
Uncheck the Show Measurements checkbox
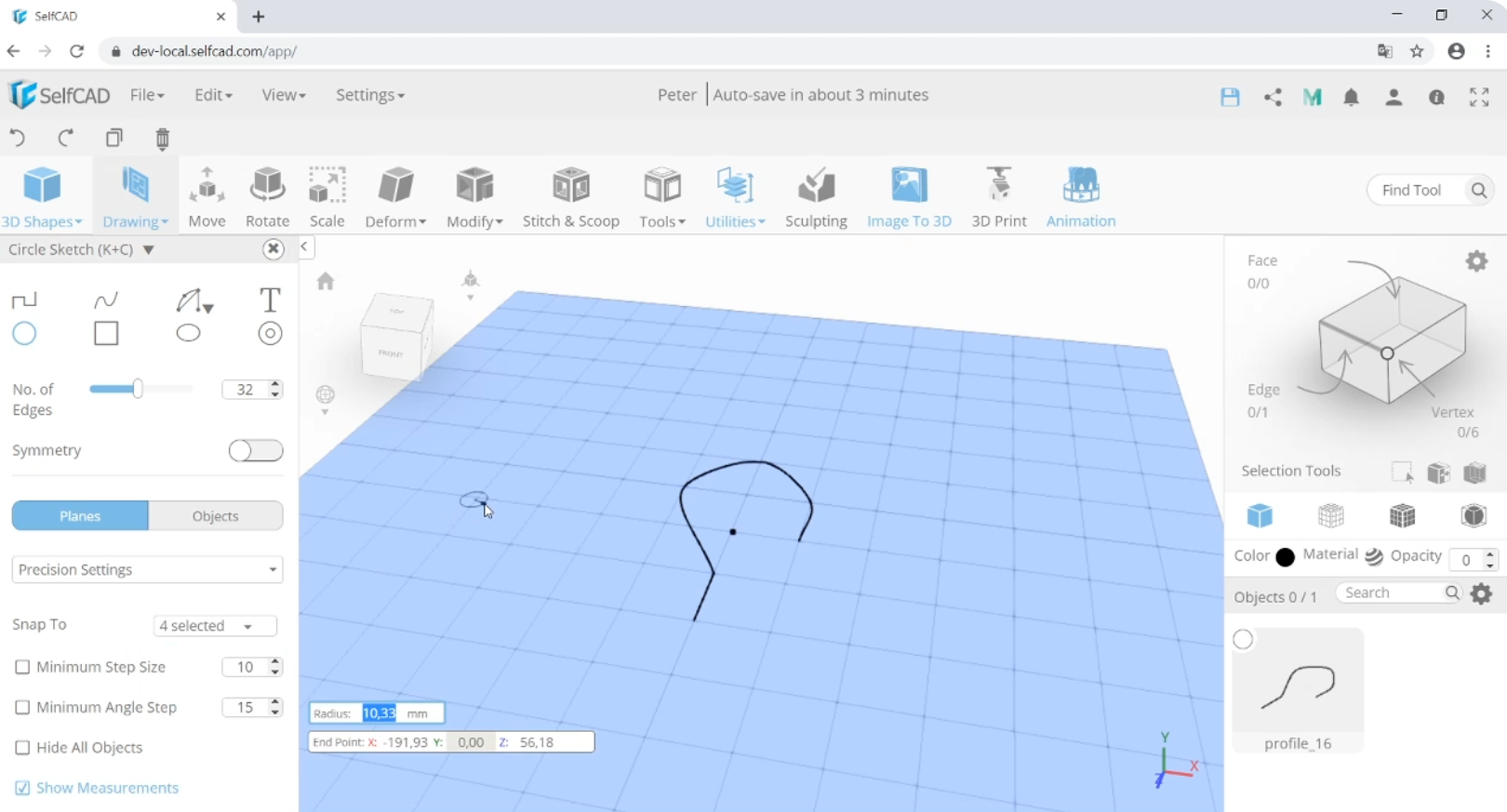[x=22, y=788]
